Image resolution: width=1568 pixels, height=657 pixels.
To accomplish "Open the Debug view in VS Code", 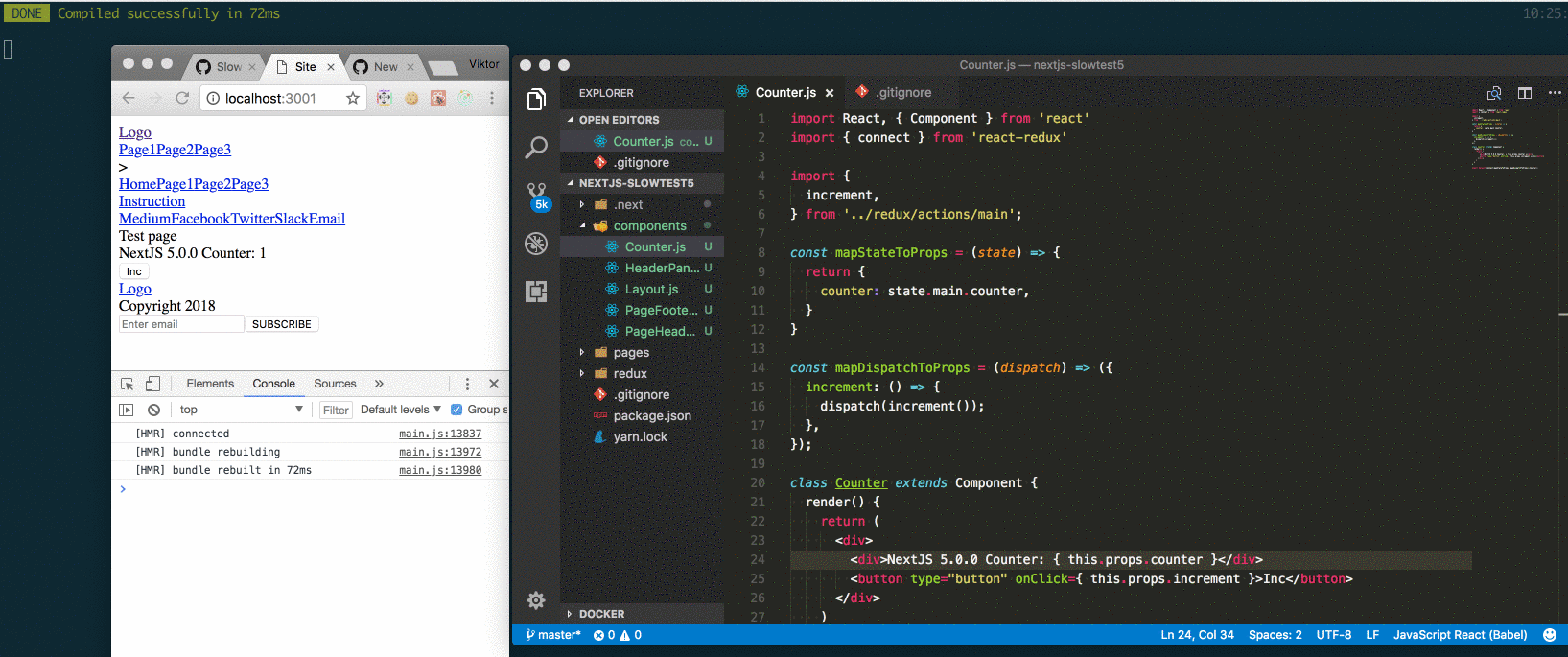I will pos(536,244).
